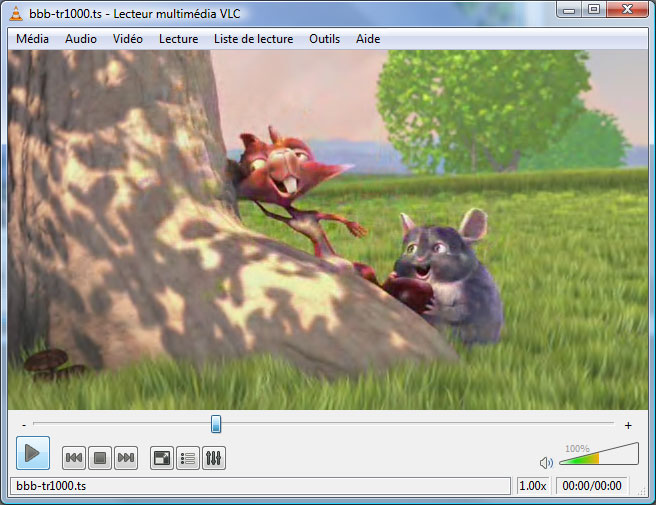Open extended settings equalizer icon
Image resolution: width=656 pixels, height=505 pixels.
[213, 458]
